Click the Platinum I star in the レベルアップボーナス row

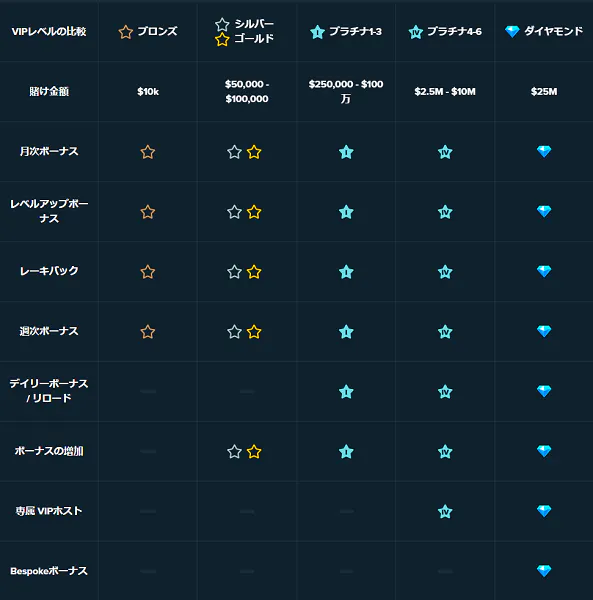point(346,212)
